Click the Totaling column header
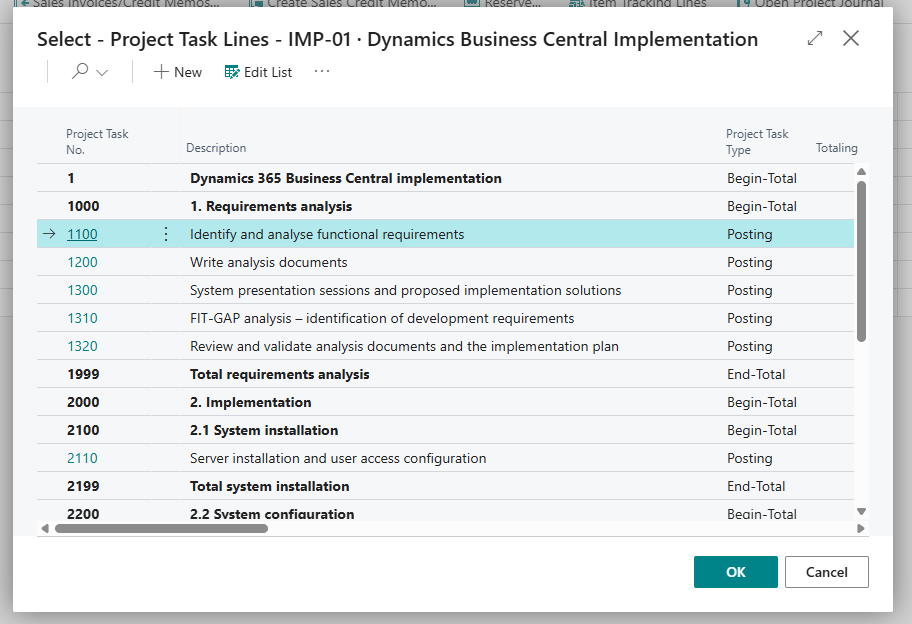912x624 pixels. (836, 148)
